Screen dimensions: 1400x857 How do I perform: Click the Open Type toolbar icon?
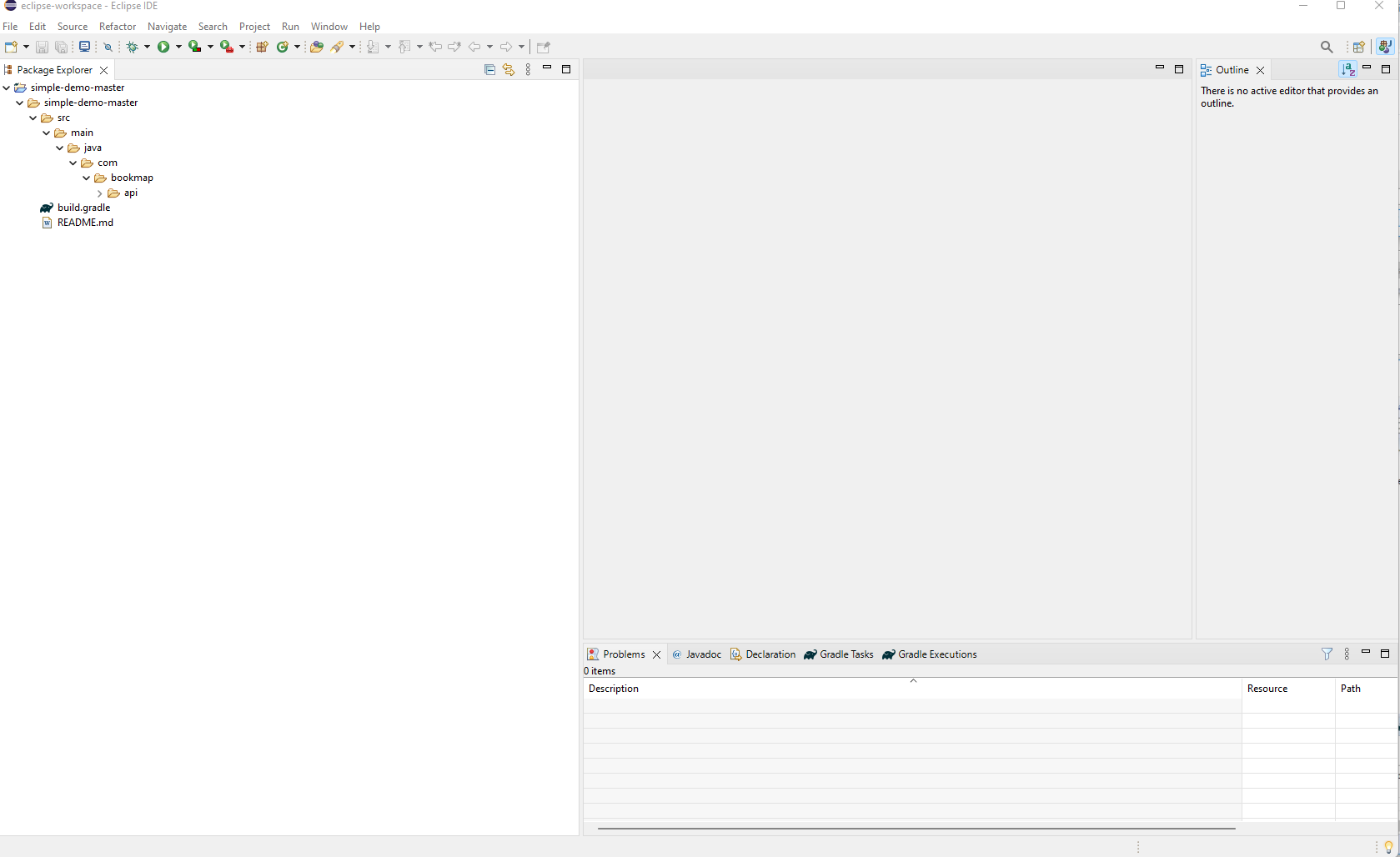tap(317, 47)
